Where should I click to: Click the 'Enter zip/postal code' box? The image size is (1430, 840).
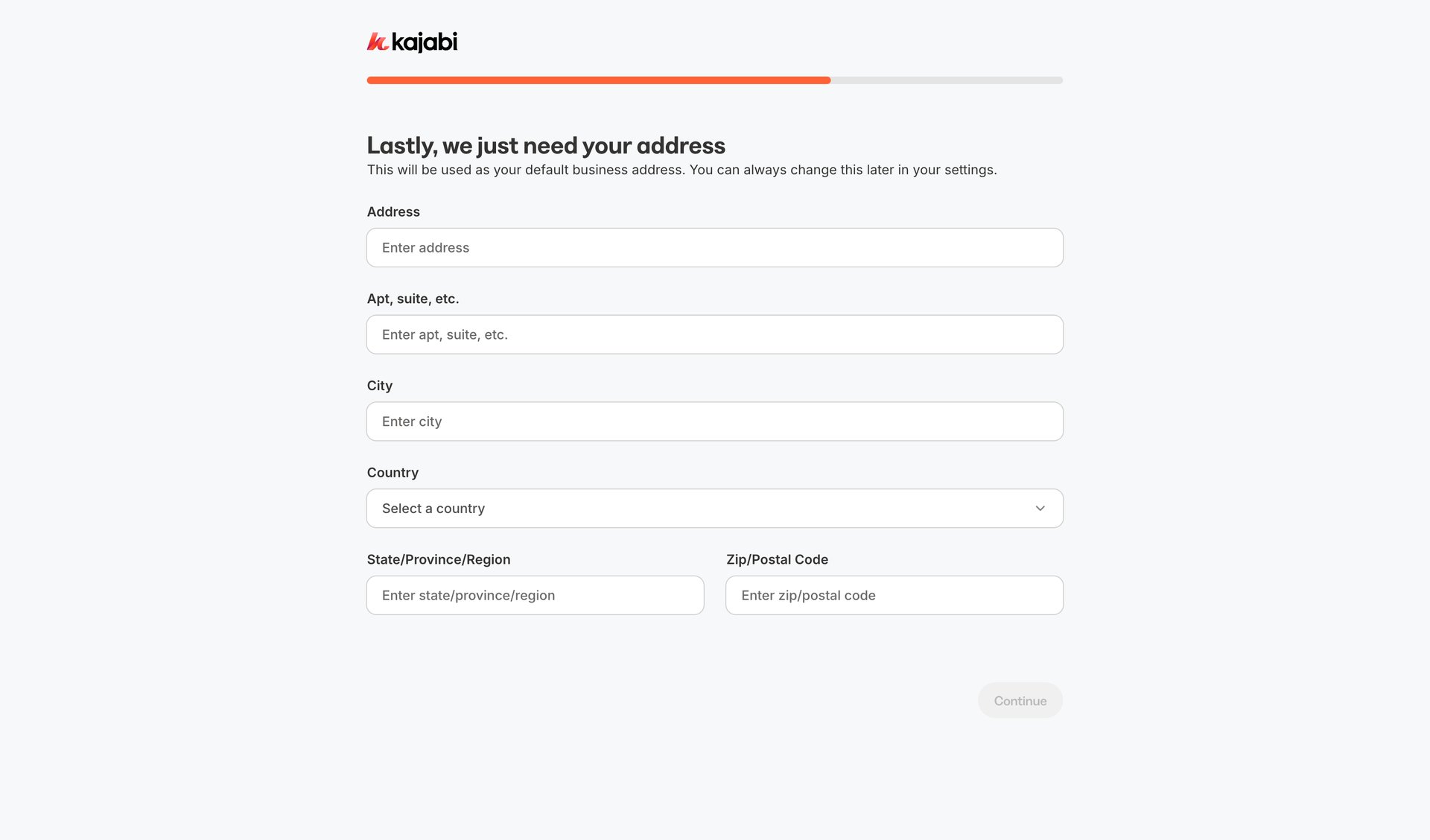[894, 595]
